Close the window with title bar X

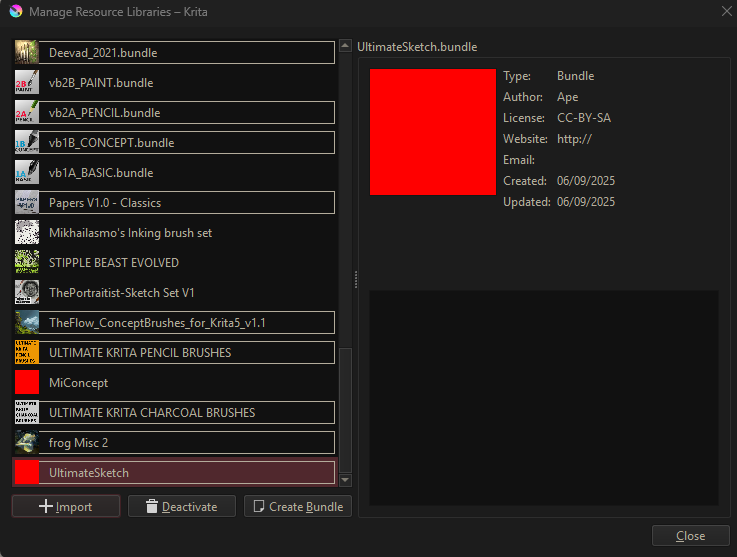click(x=727, y=11)
